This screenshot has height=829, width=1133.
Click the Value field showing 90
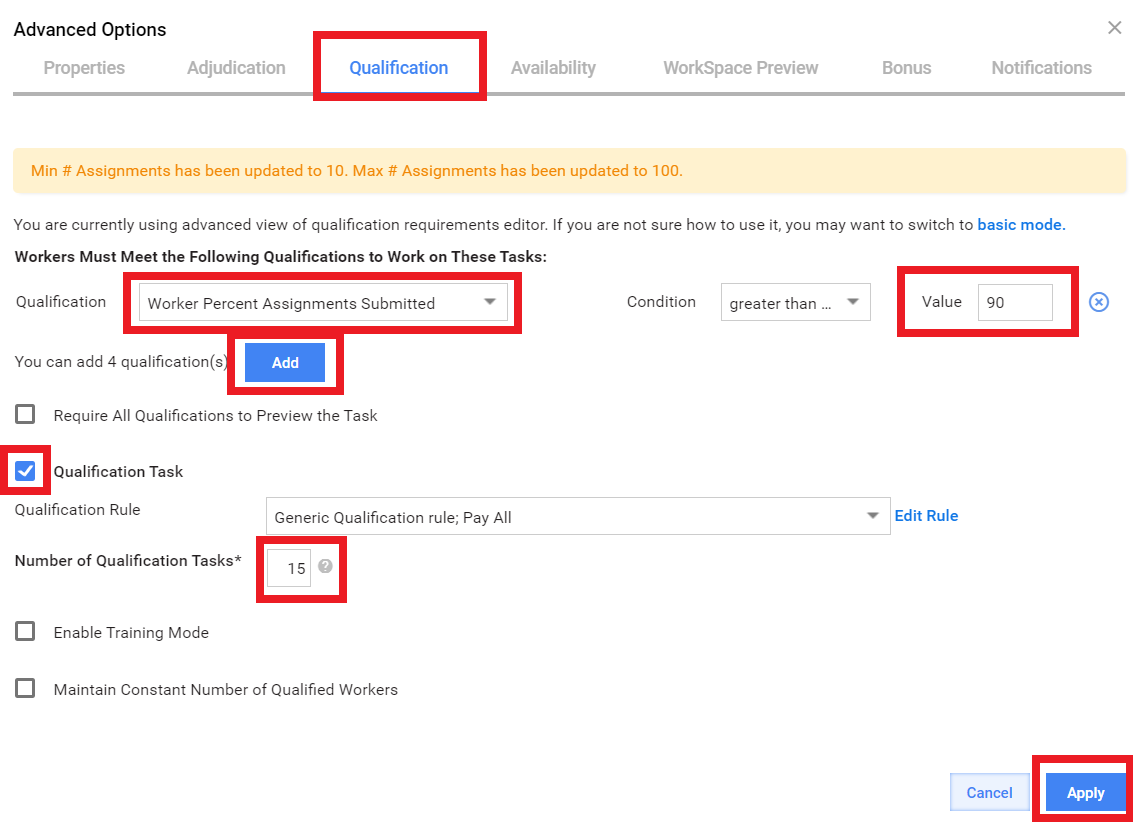1015,302
